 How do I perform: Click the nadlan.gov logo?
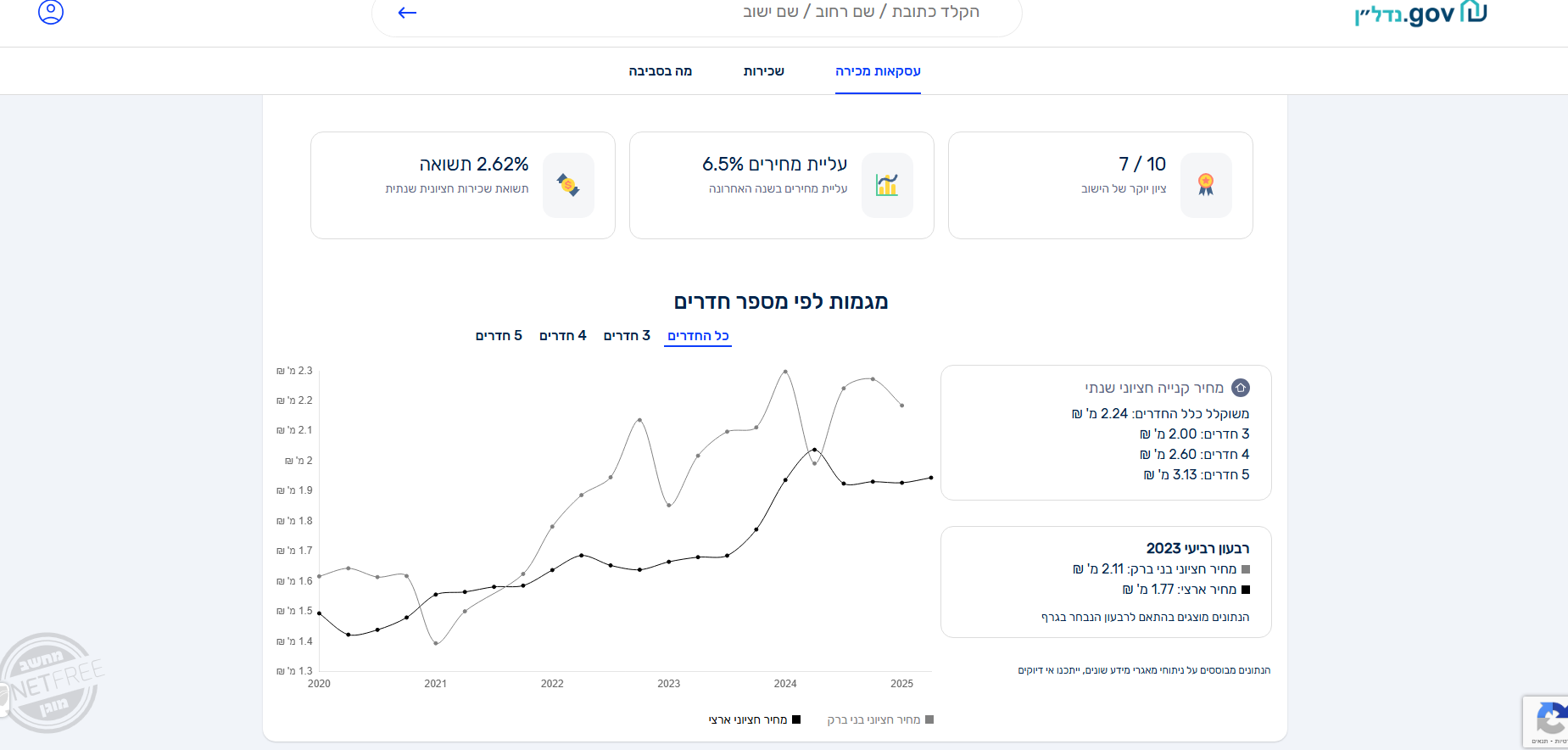coord(1420,14)
